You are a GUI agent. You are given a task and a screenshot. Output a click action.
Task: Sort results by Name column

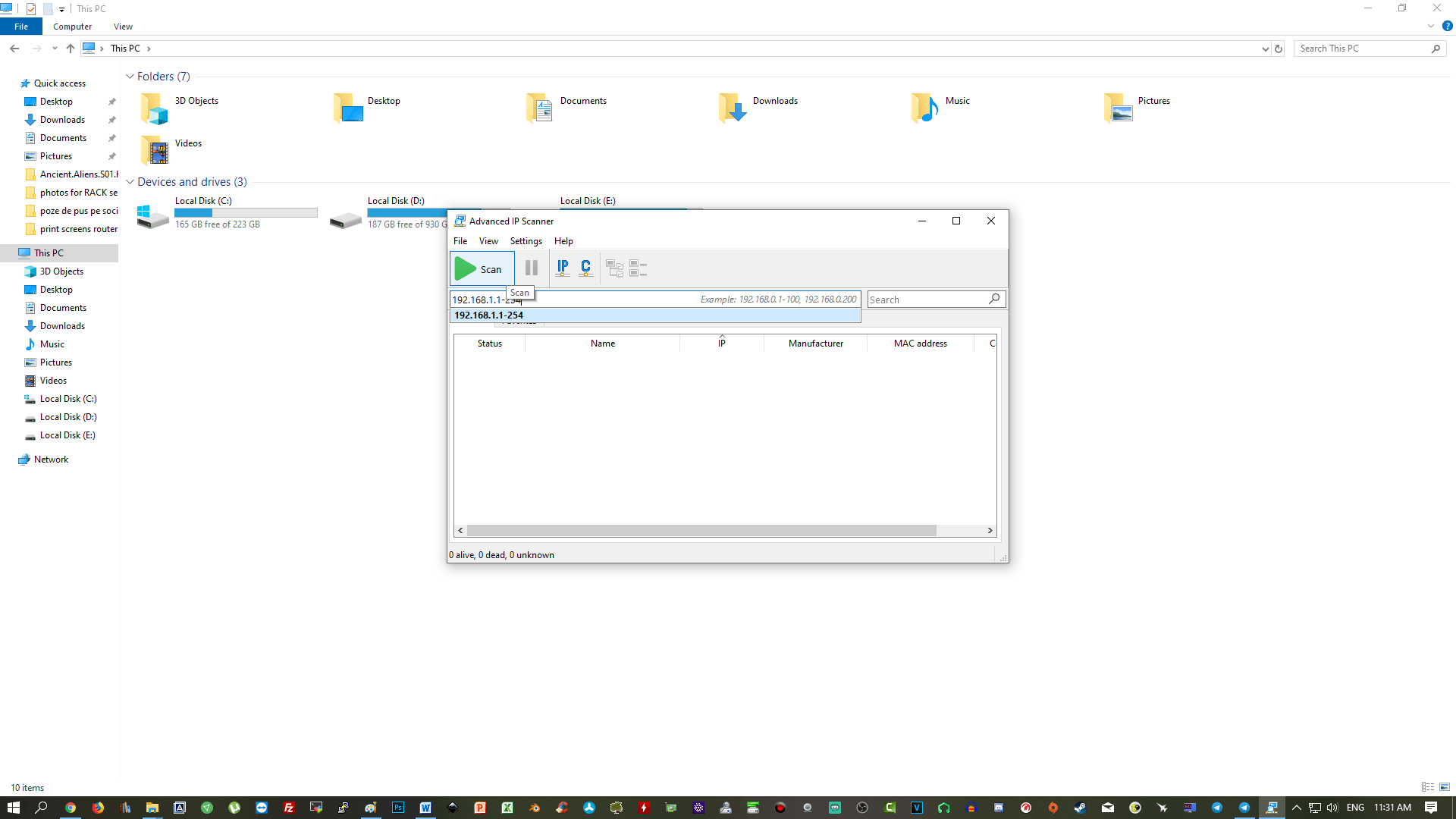[x=603, y=344]
